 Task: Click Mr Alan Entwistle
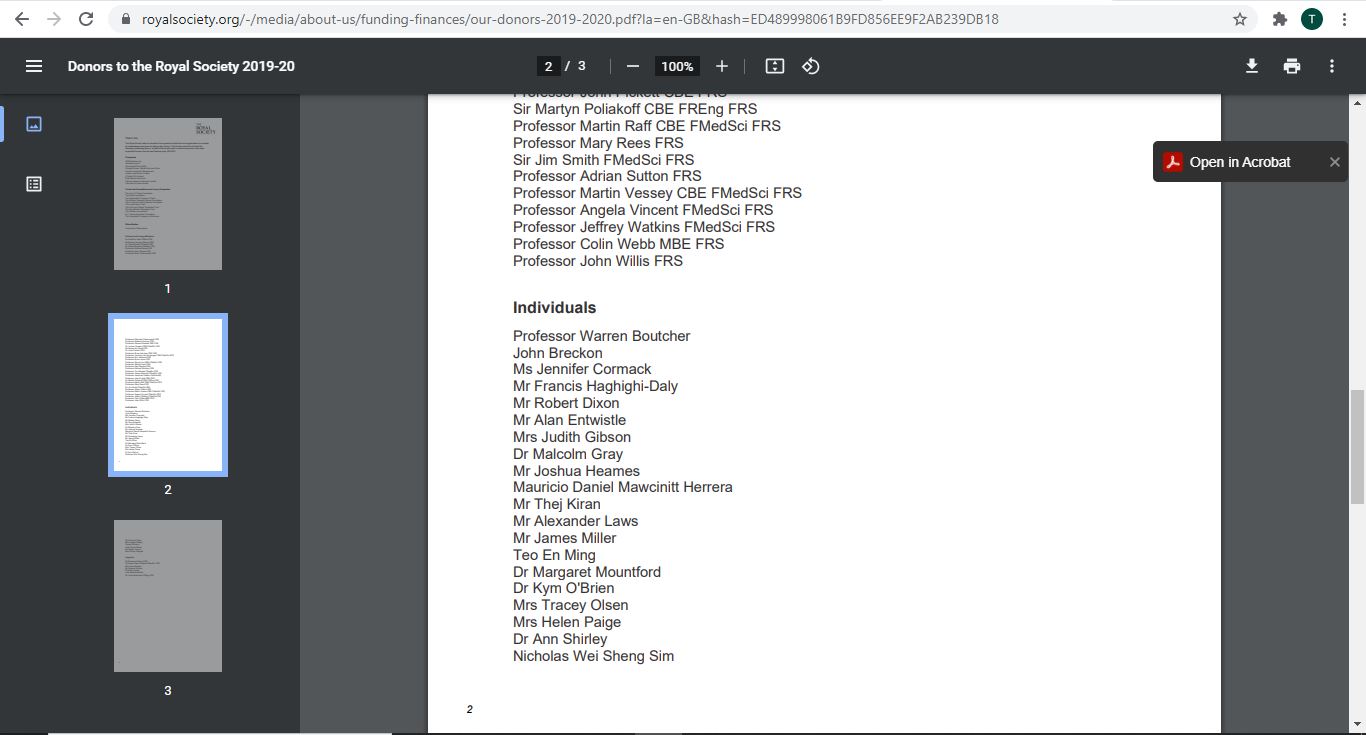(x=569, y=420)
